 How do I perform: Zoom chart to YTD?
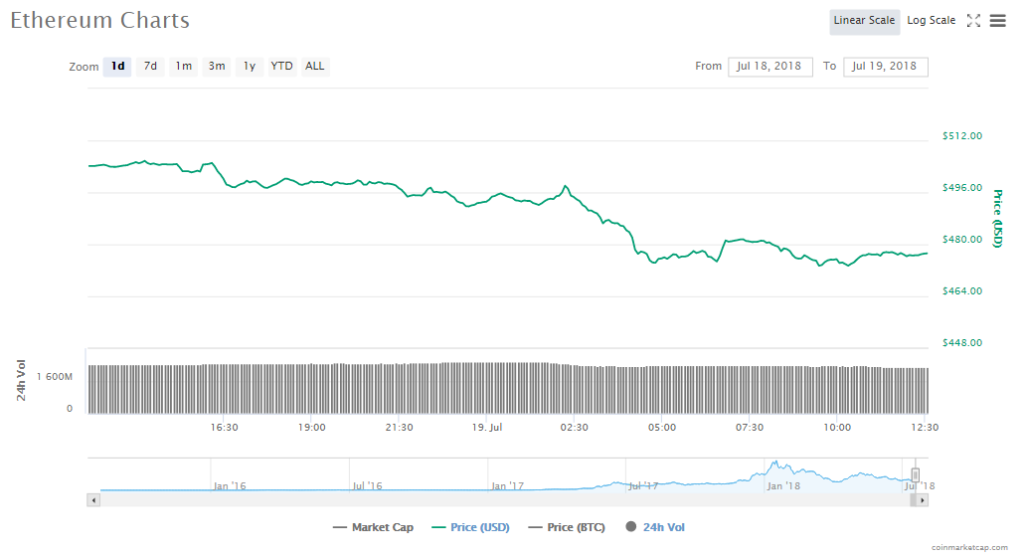click(282, 67)
